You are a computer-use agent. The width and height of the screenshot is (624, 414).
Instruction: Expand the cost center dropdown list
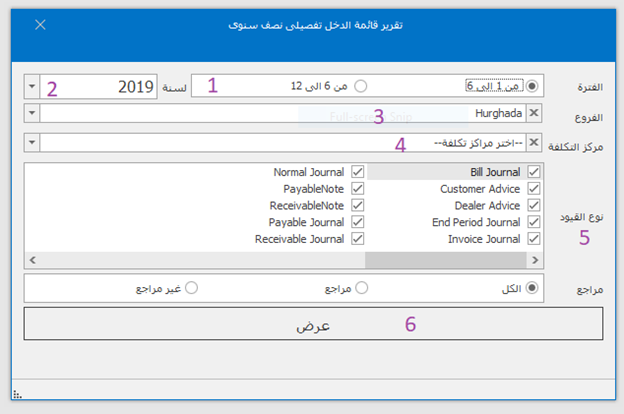pos(29,143)
